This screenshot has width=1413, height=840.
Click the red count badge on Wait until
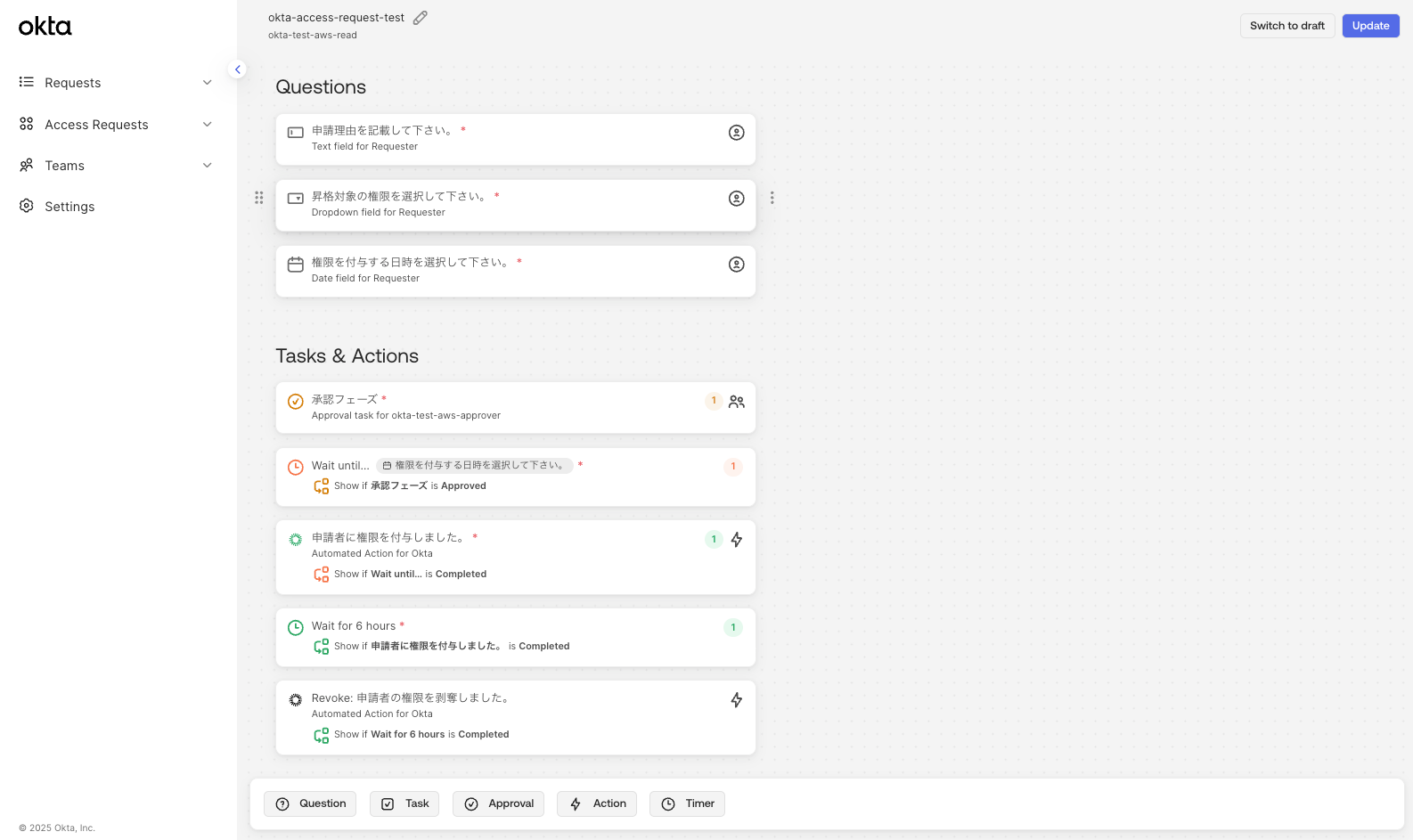733,467
